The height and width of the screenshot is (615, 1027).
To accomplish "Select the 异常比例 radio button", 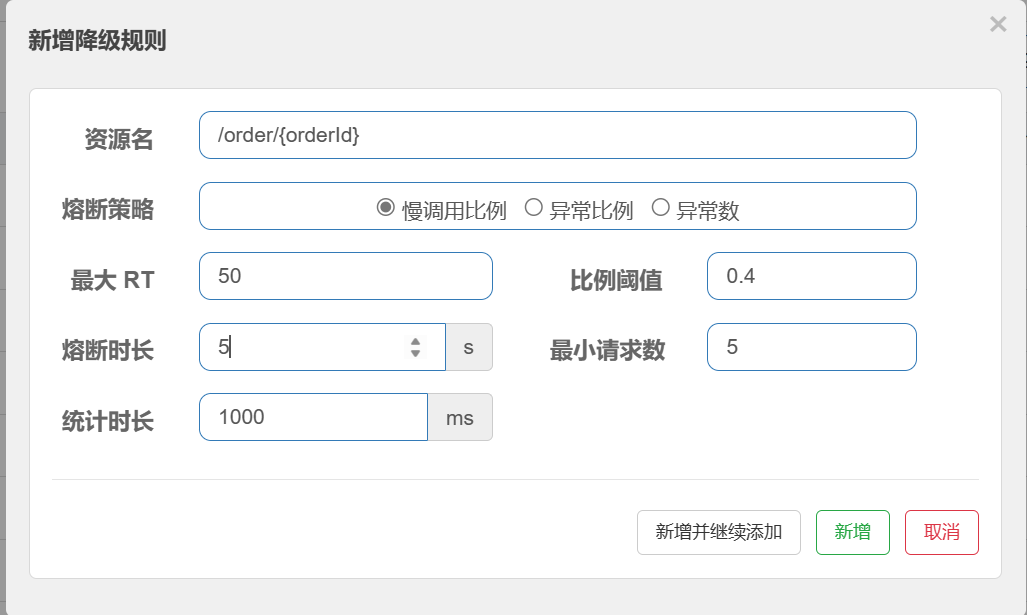I will pyautogui.click(x=534, y=208).
